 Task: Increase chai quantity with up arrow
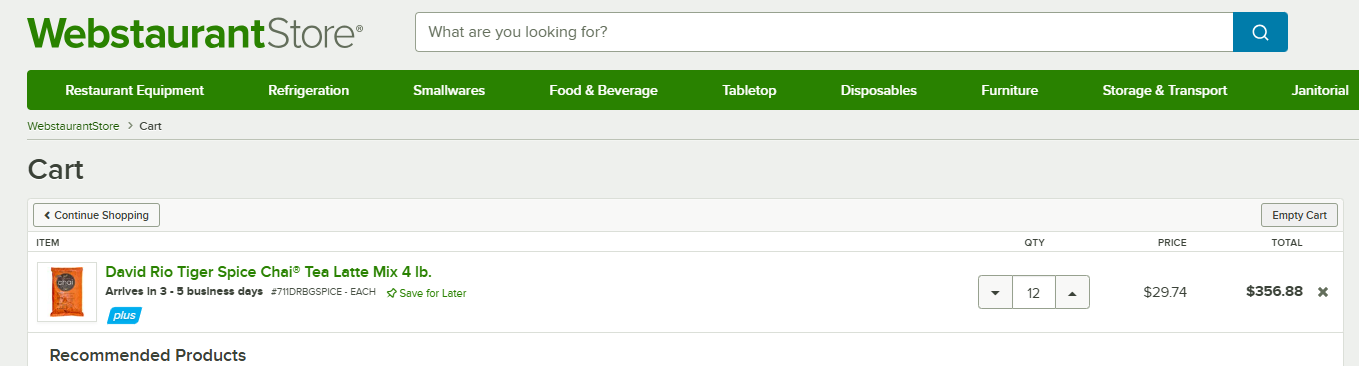1072,293
